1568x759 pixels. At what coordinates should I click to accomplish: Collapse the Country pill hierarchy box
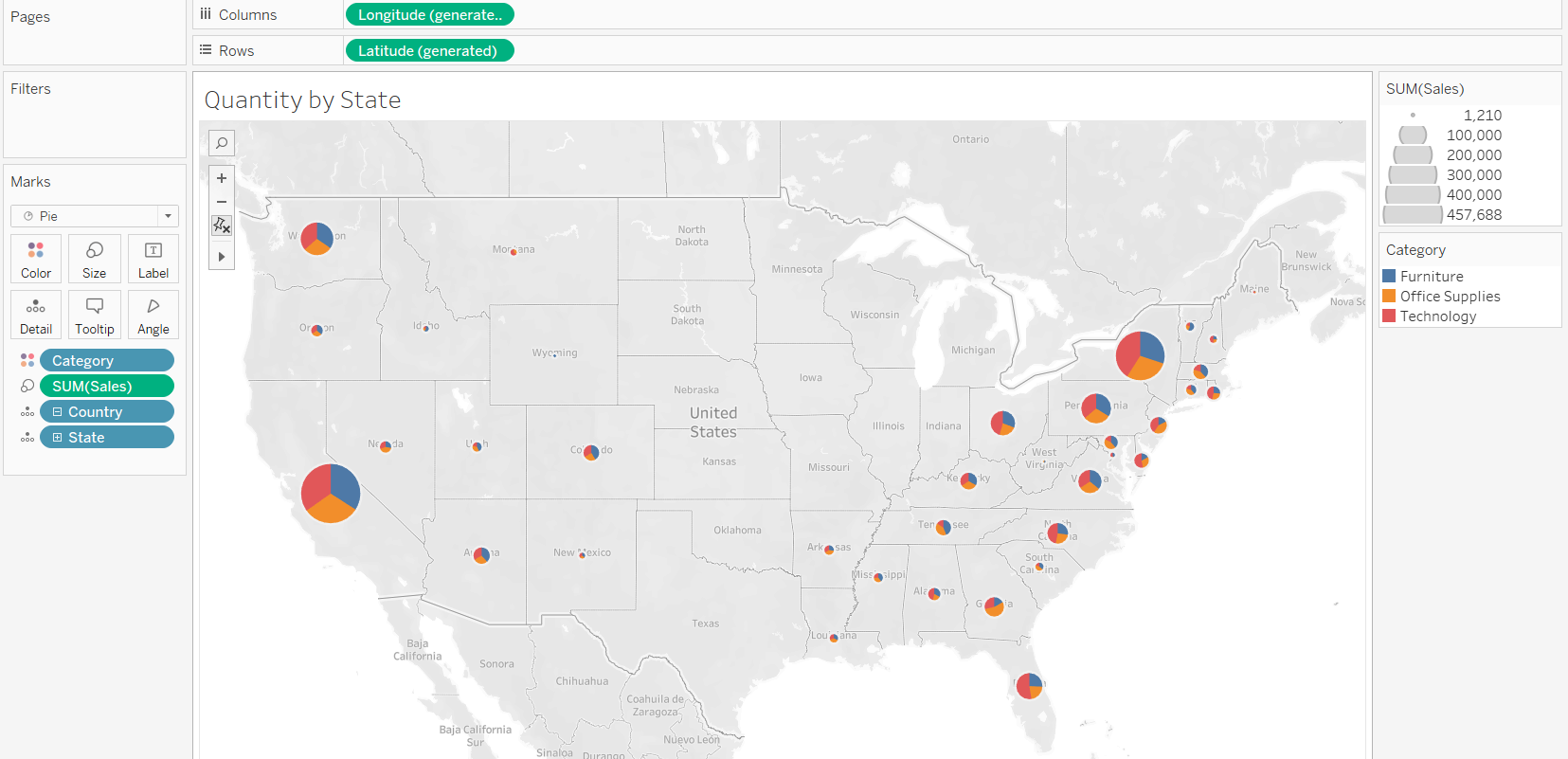point(58,412)
